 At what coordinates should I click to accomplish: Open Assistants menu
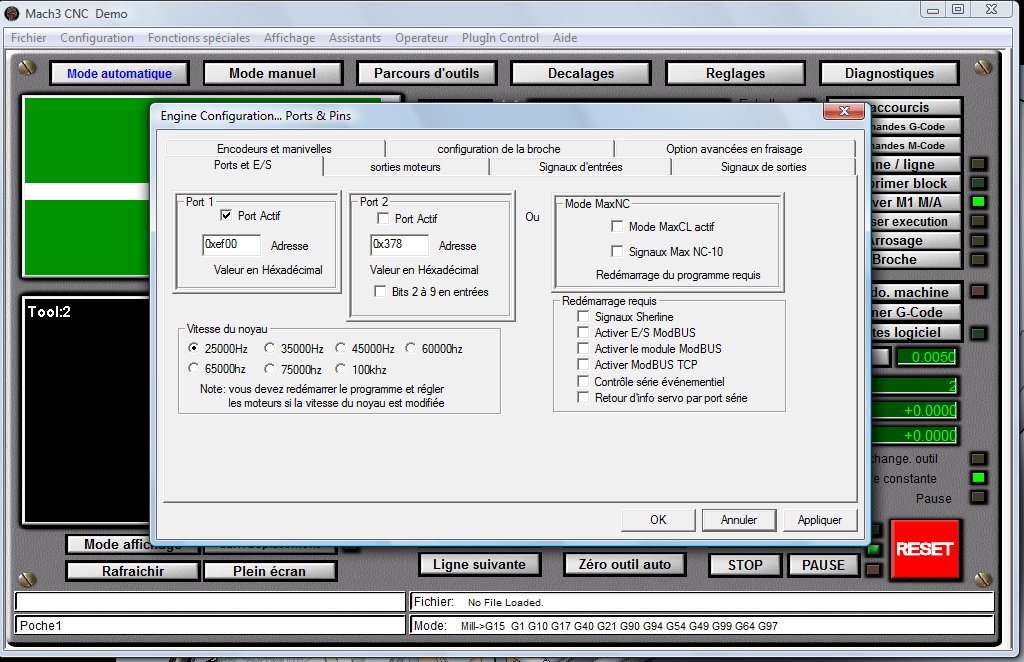point(355,38)
